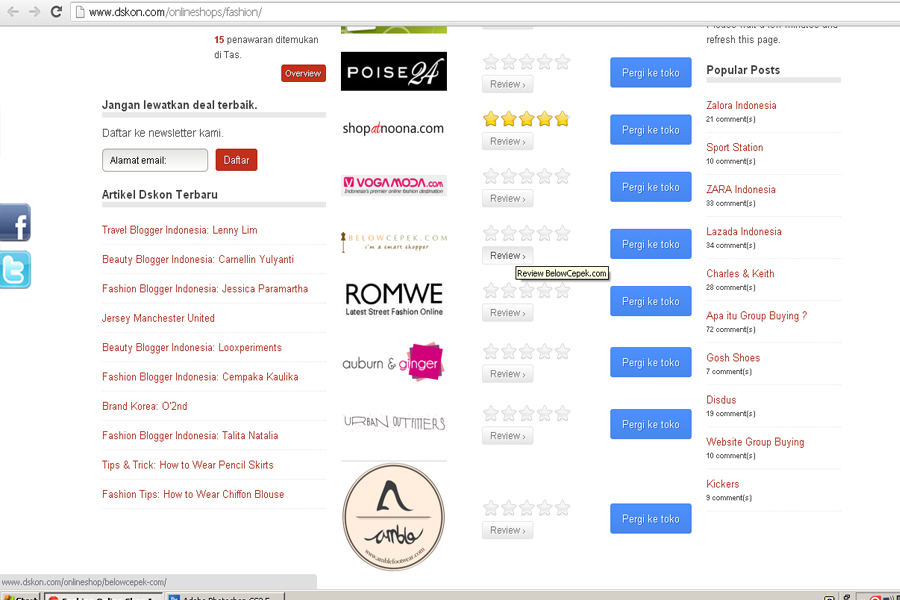Click the Overview red button
This screenshot has width=900, height=600.
[303, 73]
